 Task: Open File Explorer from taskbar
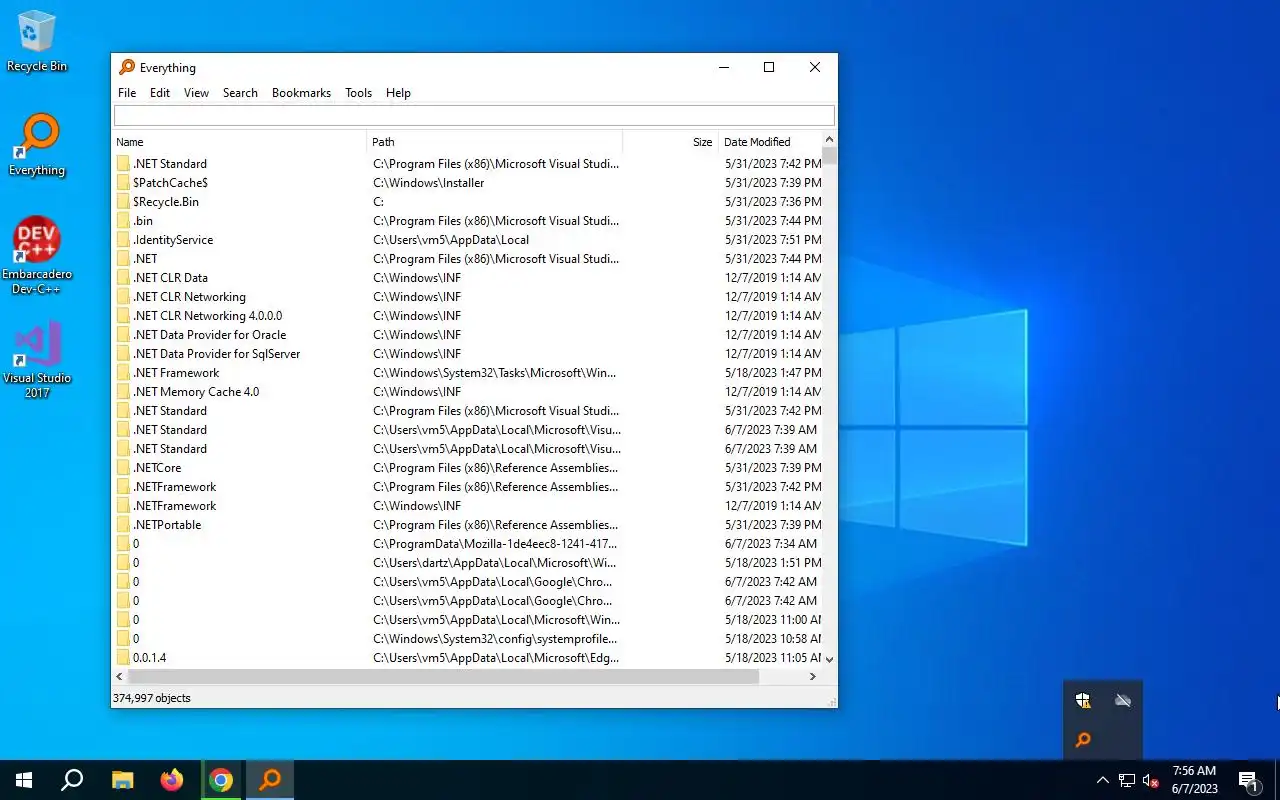(122, 780)
